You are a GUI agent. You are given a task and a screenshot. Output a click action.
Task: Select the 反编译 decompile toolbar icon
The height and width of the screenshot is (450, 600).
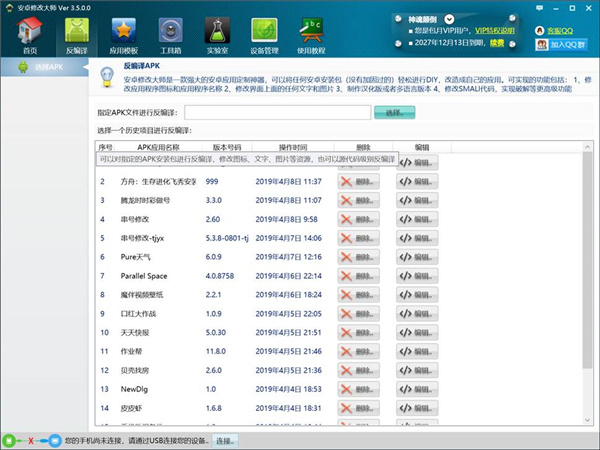click(x=76, y=35)
